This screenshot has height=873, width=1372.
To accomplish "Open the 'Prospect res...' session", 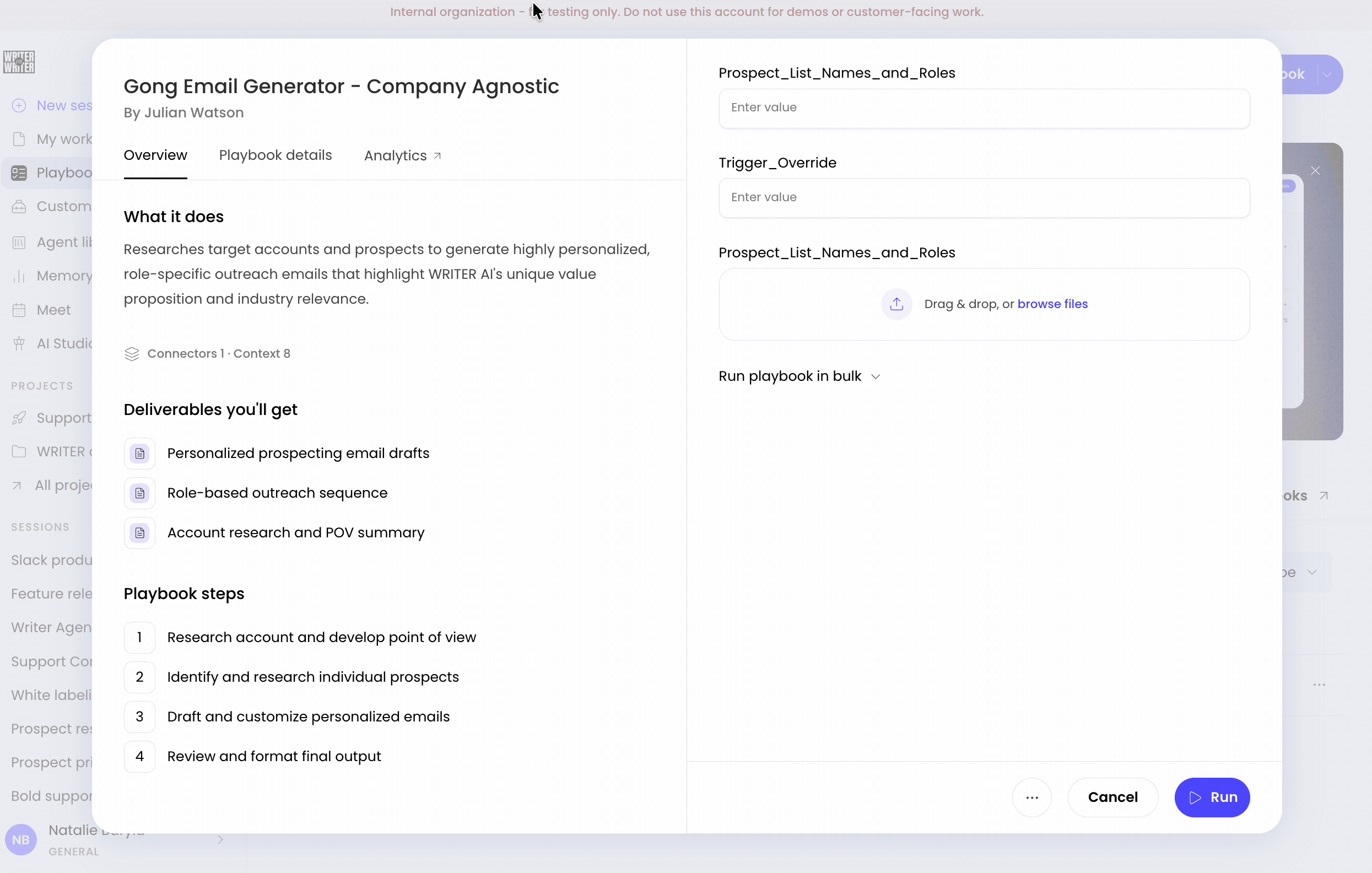I will tap(51, 729).
